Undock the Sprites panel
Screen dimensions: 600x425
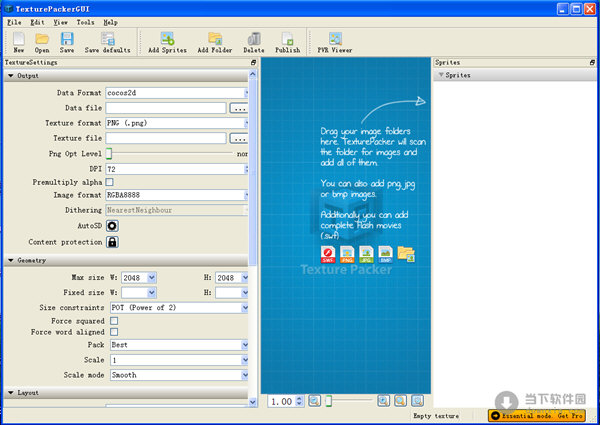(x=592, y=62)
